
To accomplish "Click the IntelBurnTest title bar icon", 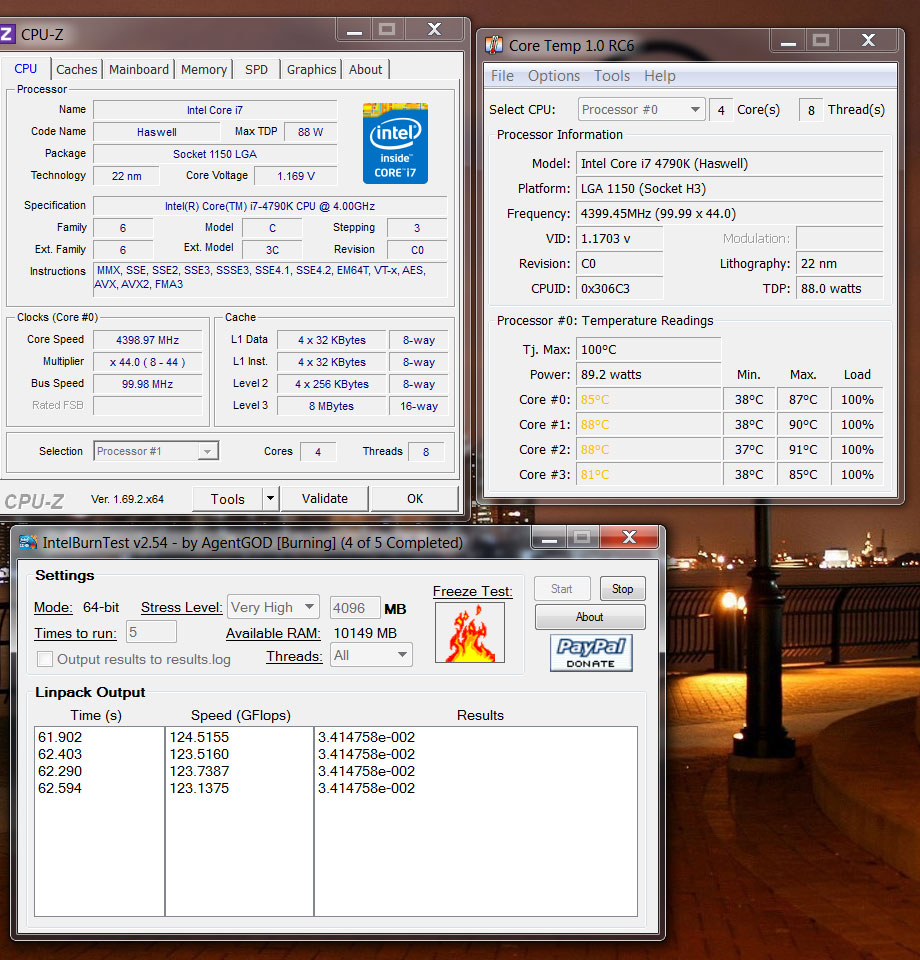I will [x=28, y=542].
